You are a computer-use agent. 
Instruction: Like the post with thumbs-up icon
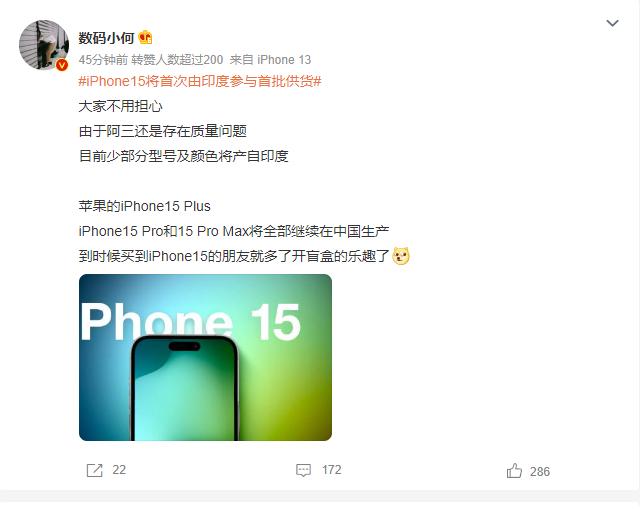(514, 471)
